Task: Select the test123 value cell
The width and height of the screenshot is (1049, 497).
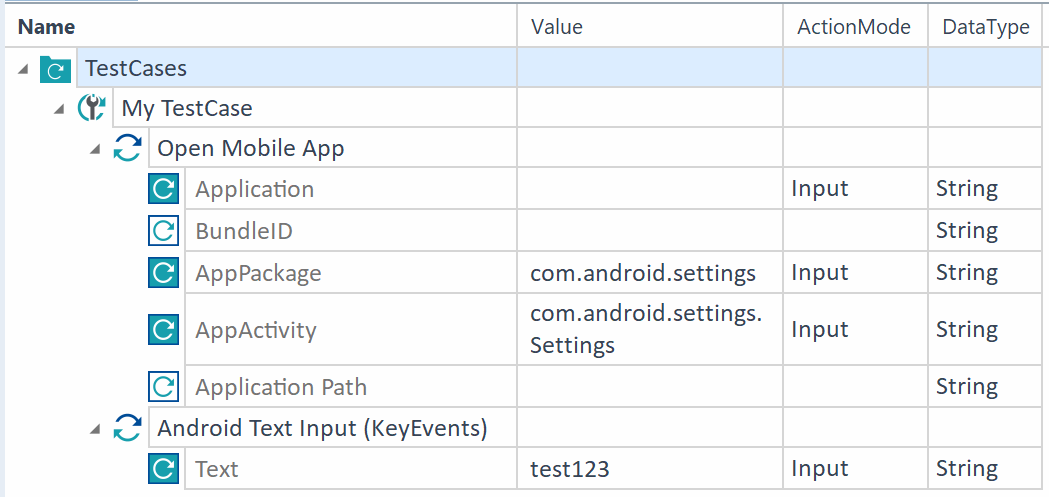Action: (650, 469)
